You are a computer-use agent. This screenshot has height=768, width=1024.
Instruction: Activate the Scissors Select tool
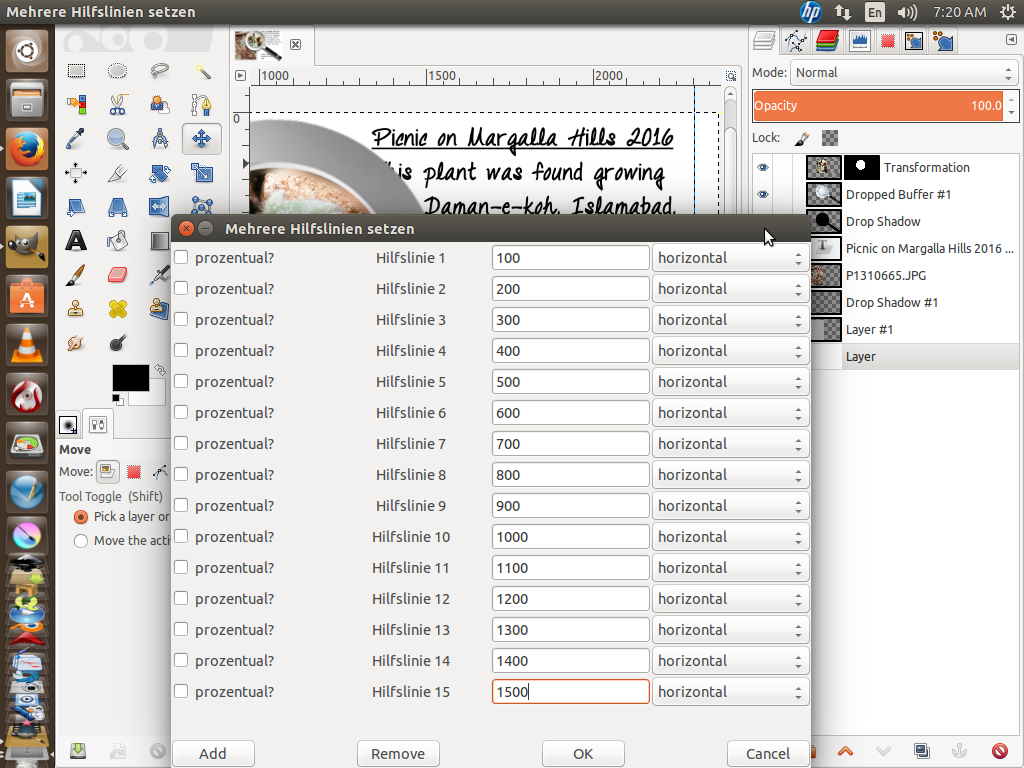point(118,104)
